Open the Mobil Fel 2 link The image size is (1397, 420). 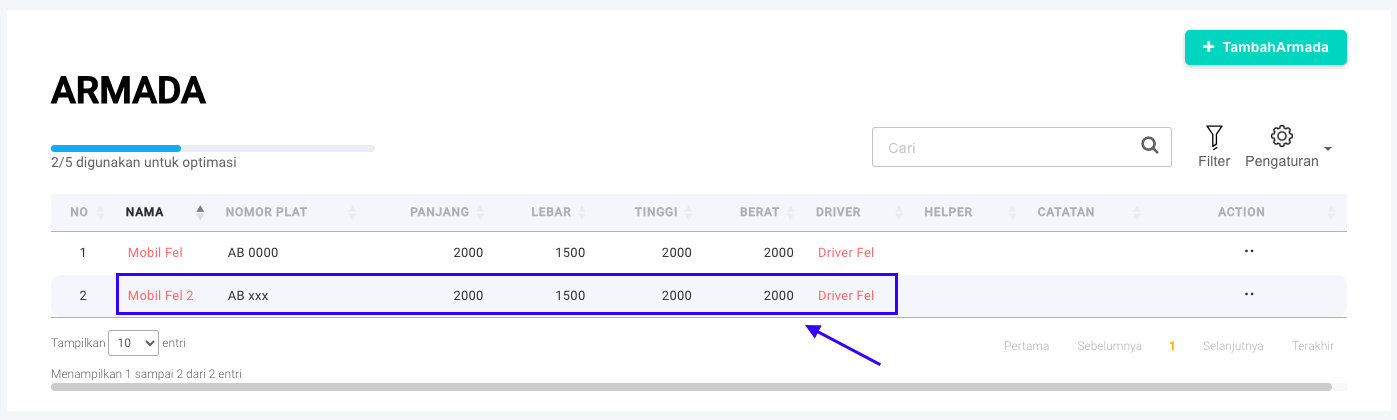[161, 295]
